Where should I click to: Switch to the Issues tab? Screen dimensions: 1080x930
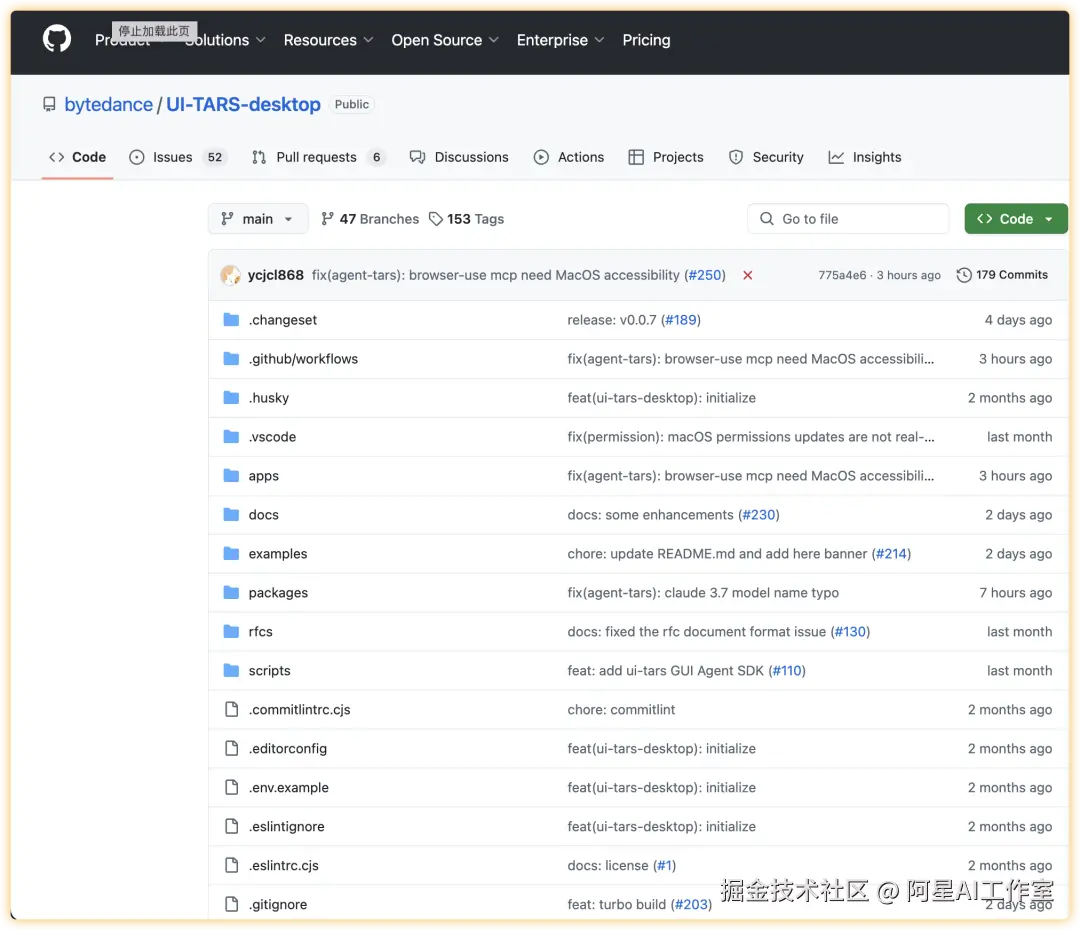pyautogui.click(x=178, y=157)
